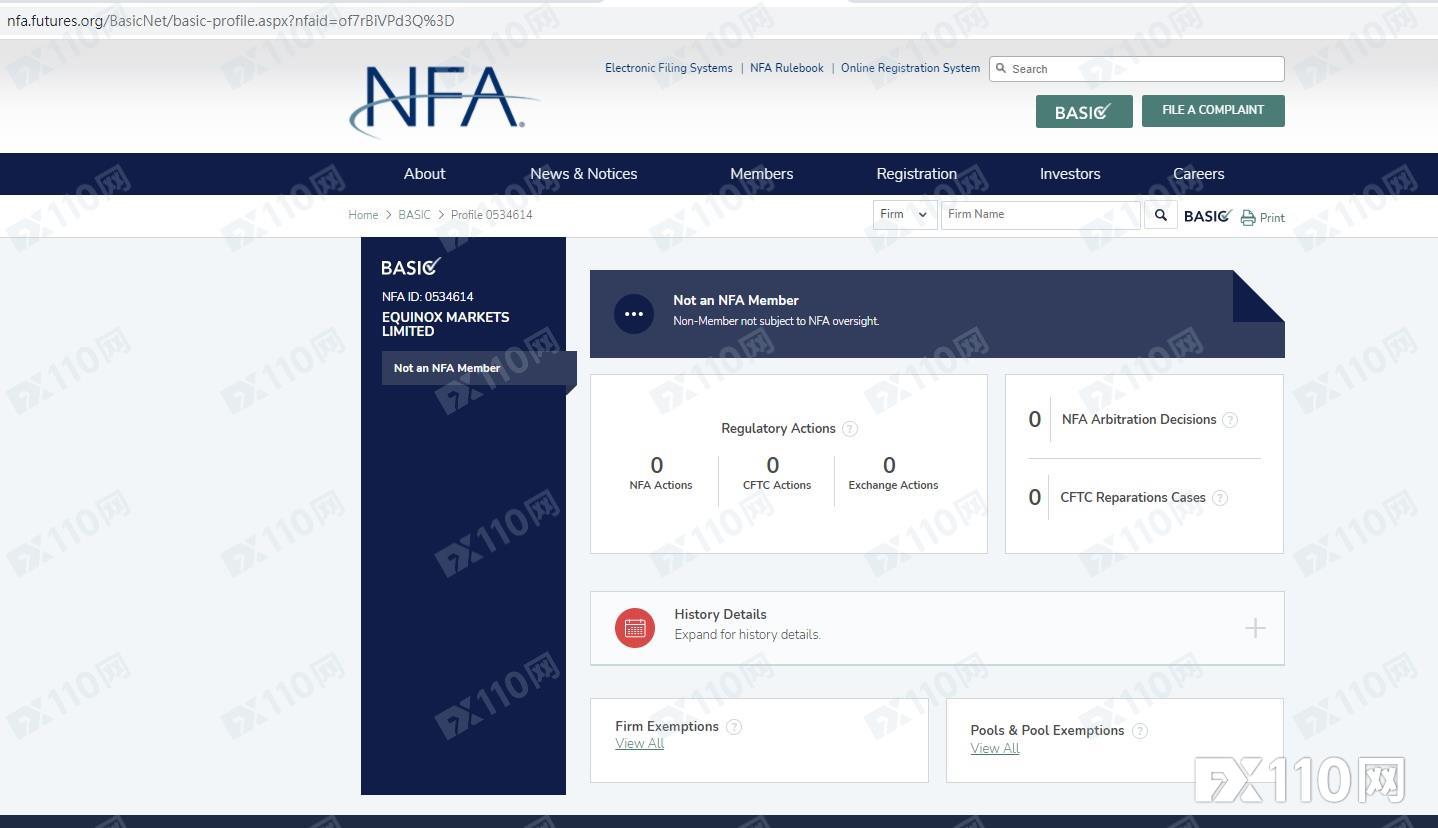Viewport: 1438px width, 828px height.
Task: Click View All under Pools & Pool Exemptions
Action: pos(995,749)
